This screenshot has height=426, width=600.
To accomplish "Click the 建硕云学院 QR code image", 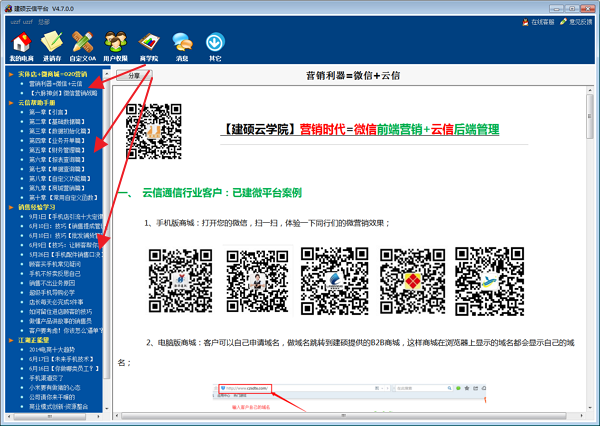I will 154,131.
